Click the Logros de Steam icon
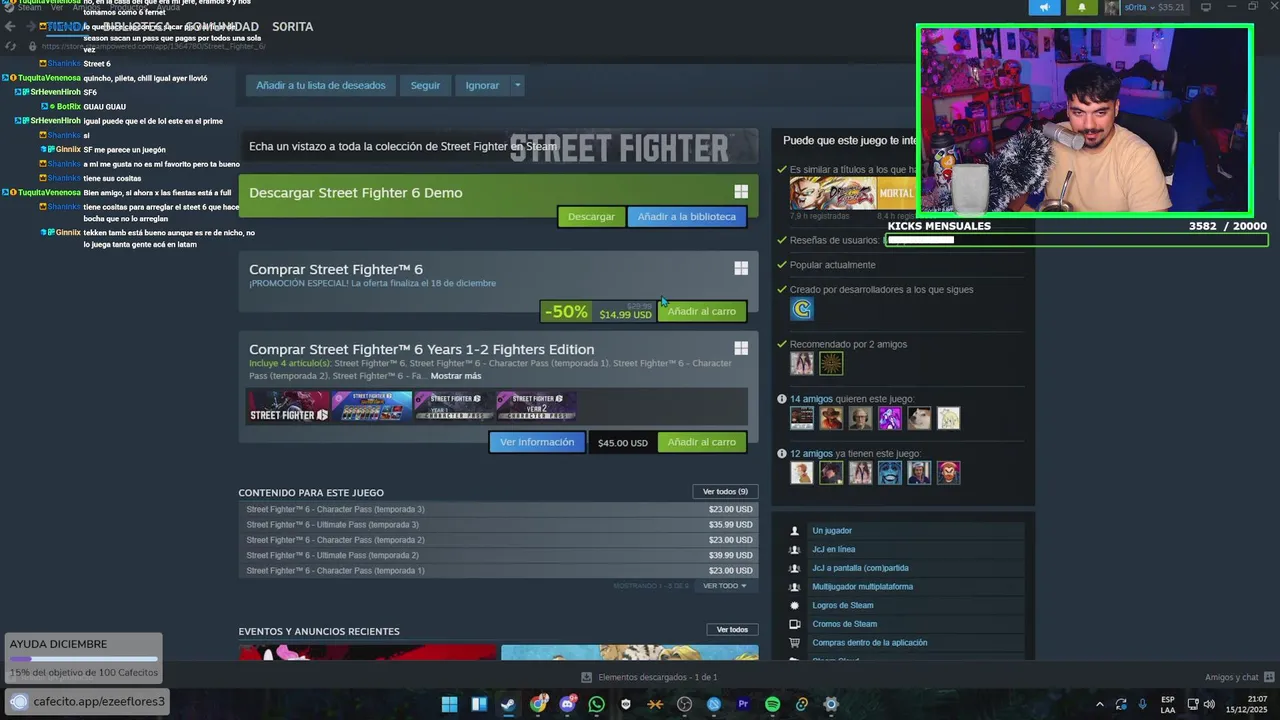This screenshot has width=1280, height=720. (x=795, y=605)
